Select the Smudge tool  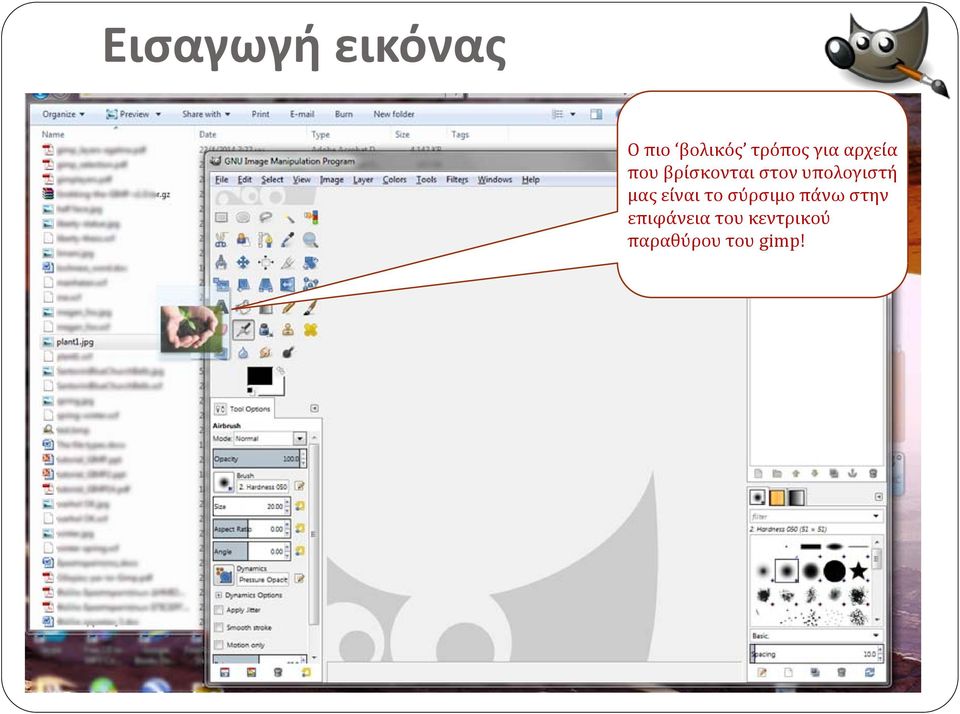[266, 353]
